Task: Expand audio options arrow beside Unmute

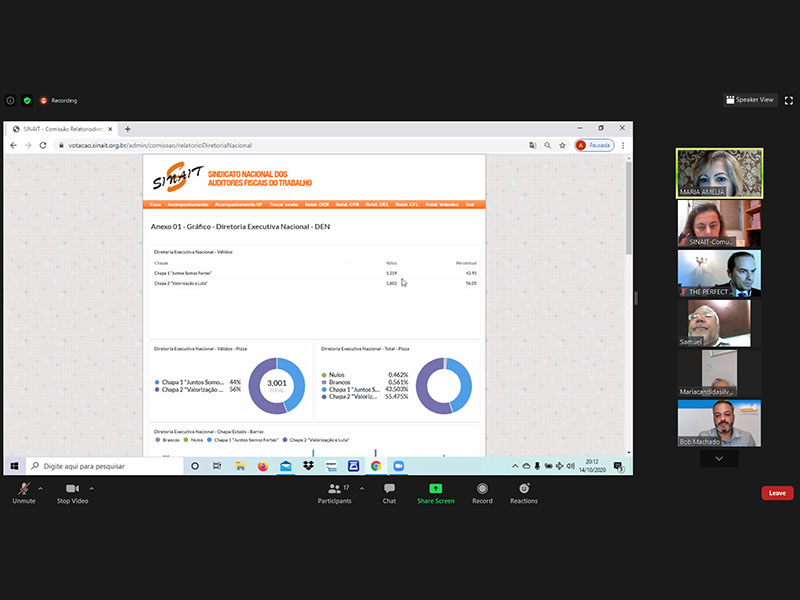Action: (40, 488)
